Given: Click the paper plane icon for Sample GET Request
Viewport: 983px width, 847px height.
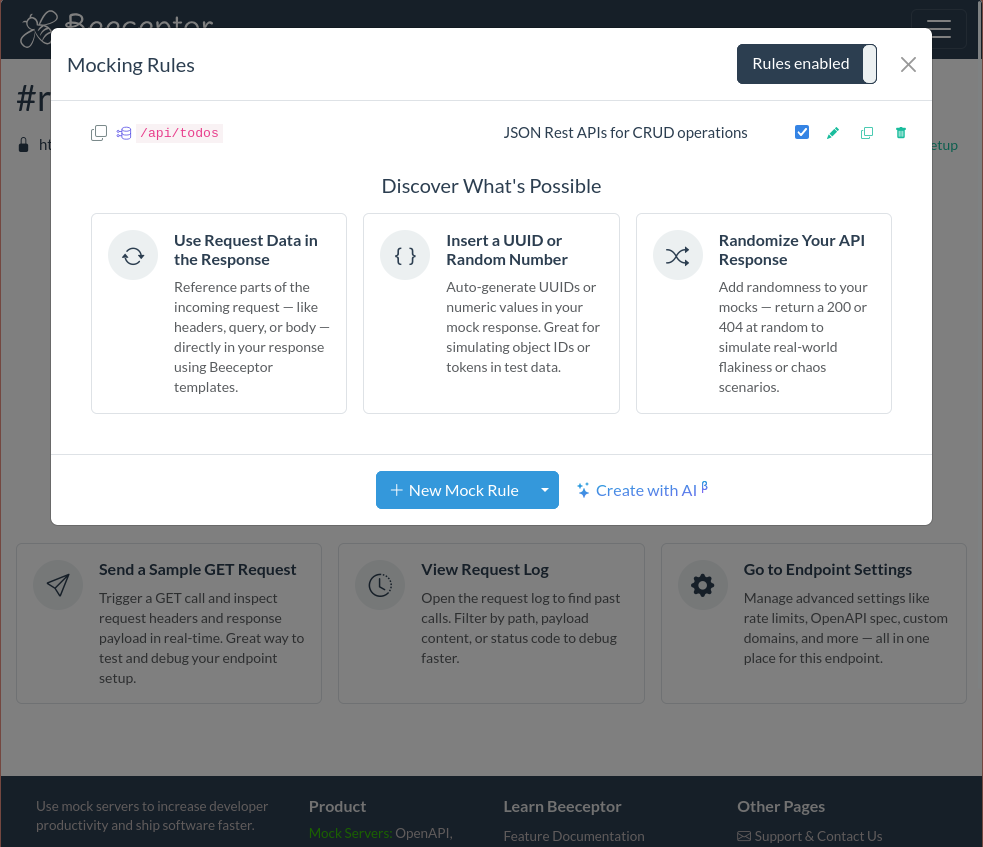Looking at the screenshot, I should click(x=58, y=585).
